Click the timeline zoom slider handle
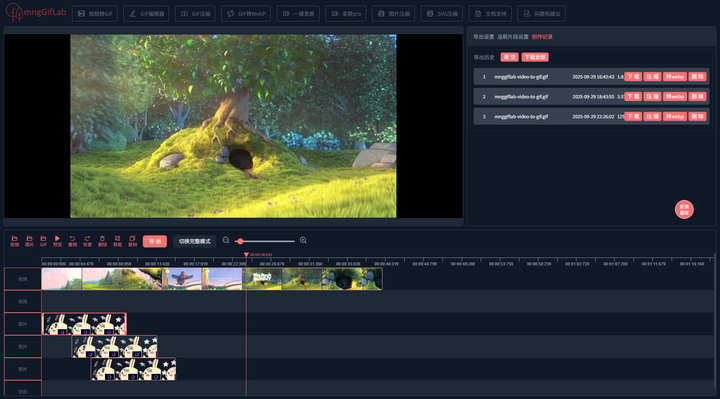Viewport: 720px width, 399px height. [240, 241]
